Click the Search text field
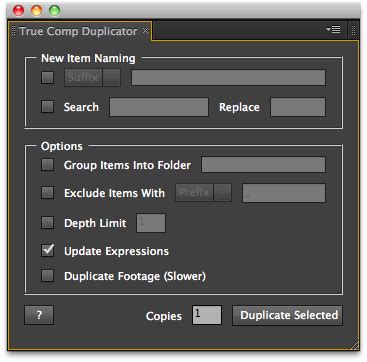Screen dimensions: 367x362 tap(159, 107)
